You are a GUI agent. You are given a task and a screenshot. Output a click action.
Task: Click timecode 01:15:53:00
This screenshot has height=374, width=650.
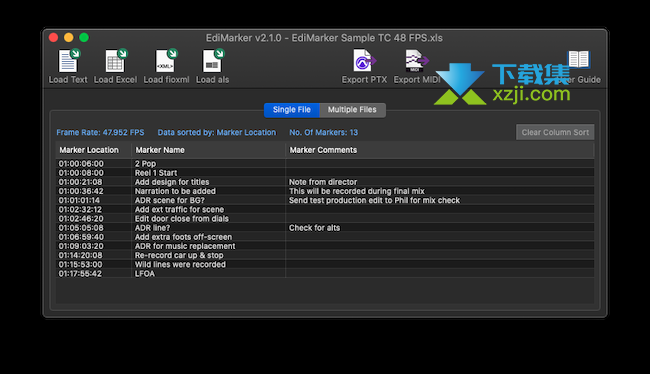click(x=80, y=264)
